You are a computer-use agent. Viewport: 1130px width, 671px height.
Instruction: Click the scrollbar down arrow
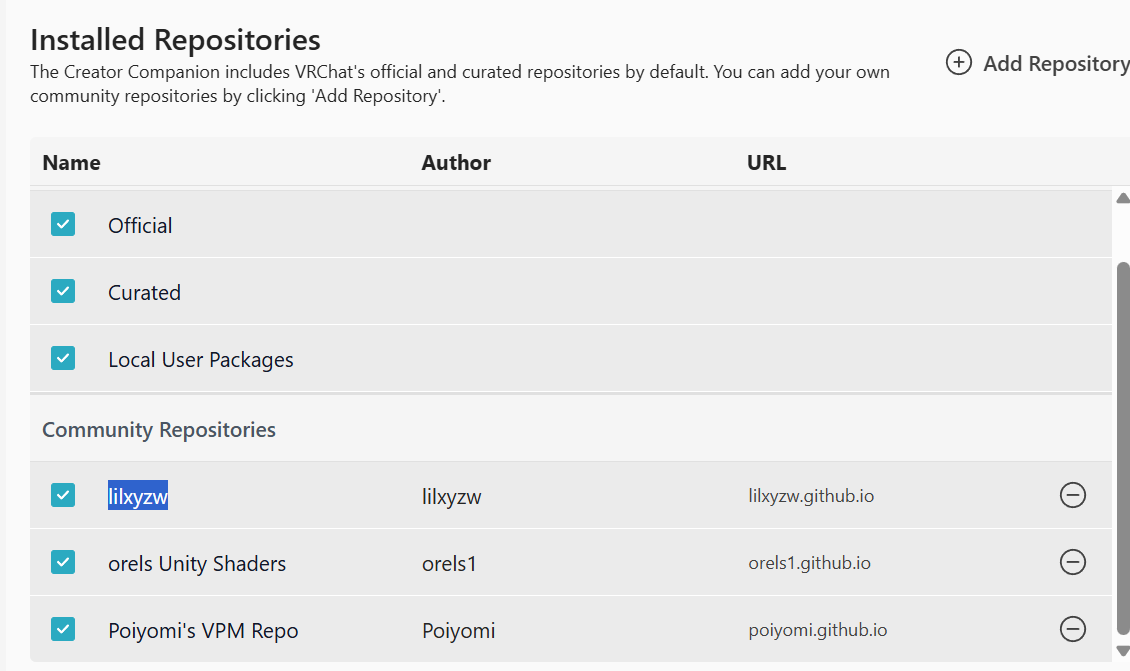[1122, 651]
